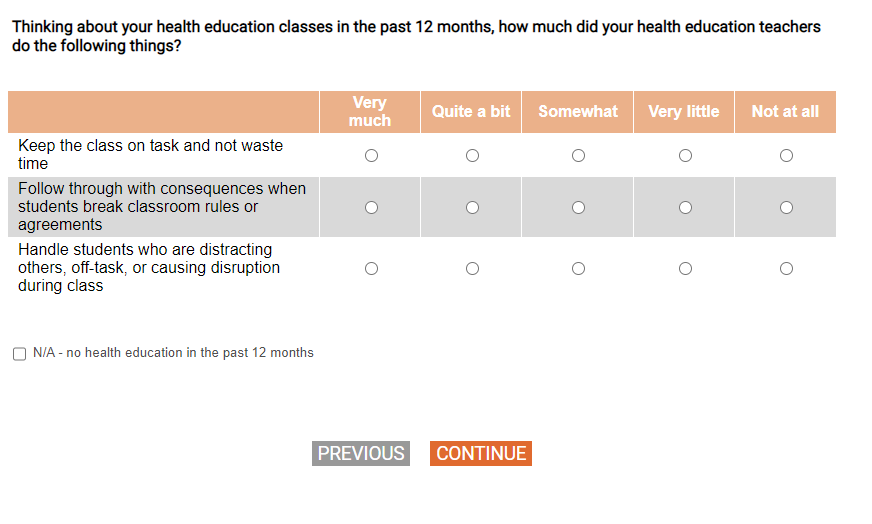Click the 'Very much' column header
This screenshot has width=872, height=524.
coord(370,112)
